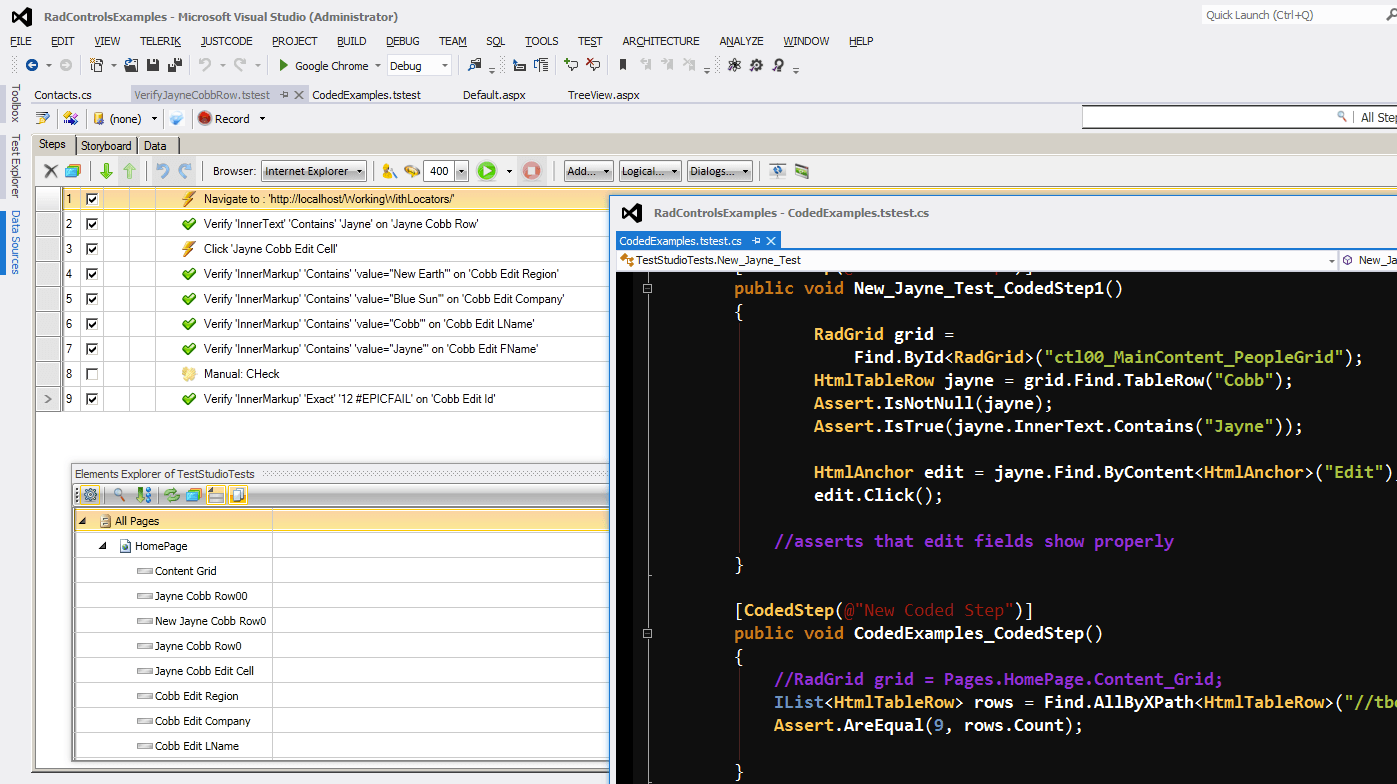Screen dimensions: 1397x784
Task: Enable checkbox for step 8 Manual CHeck
Action: click(x=92, y=374)
